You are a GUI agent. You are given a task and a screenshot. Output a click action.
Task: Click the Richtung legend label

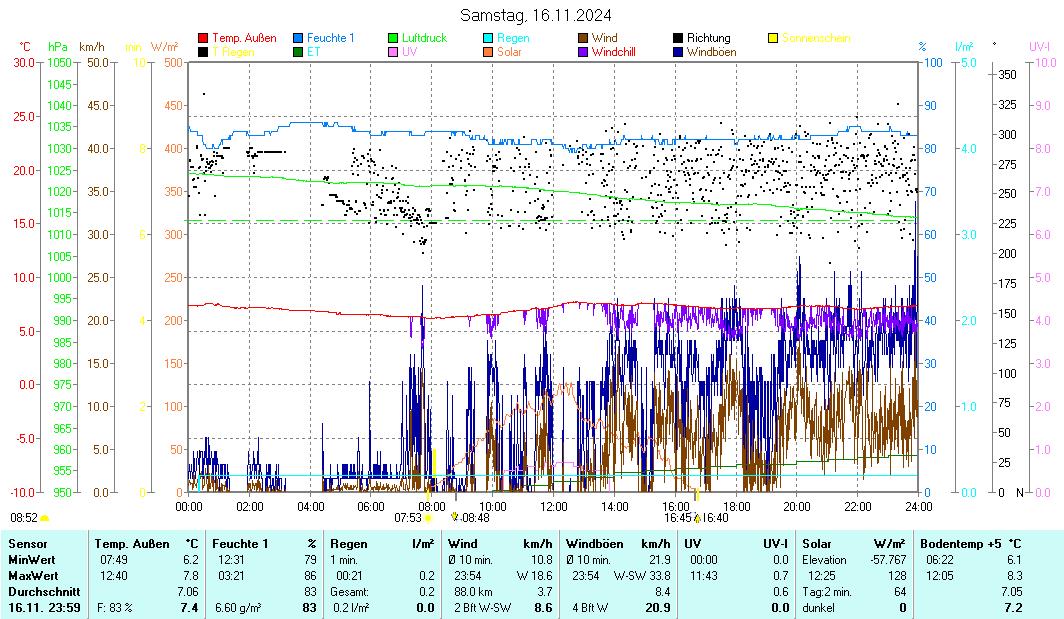709,38
